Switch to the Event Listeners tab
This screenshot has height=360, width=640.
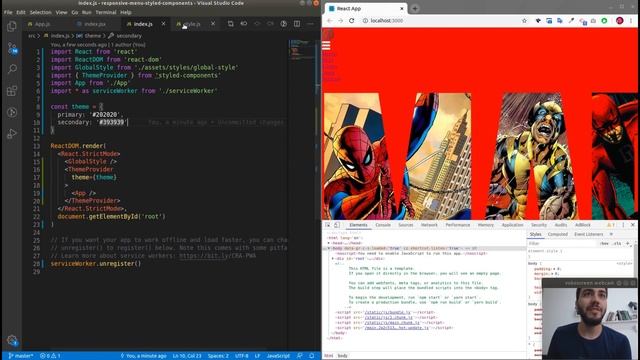tap(589, 234)
